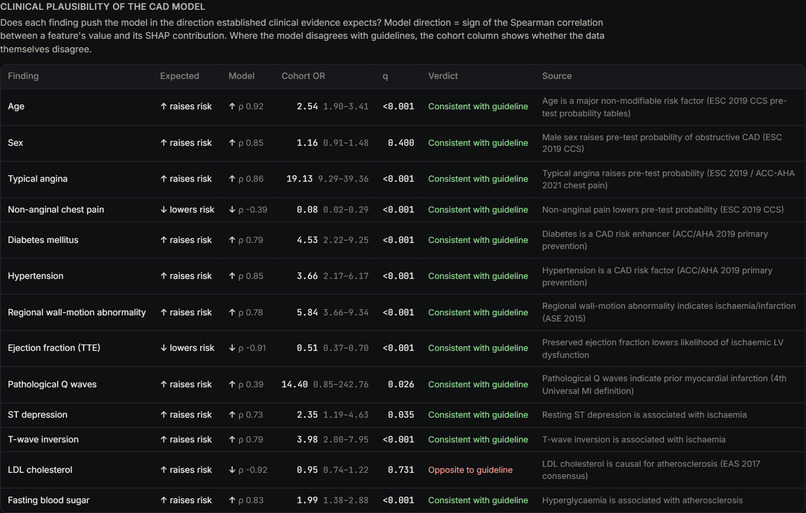Screen dimensions: 806x513
Task: Click the EAS 2017 consensus source text
Action: tap(651, 470)
